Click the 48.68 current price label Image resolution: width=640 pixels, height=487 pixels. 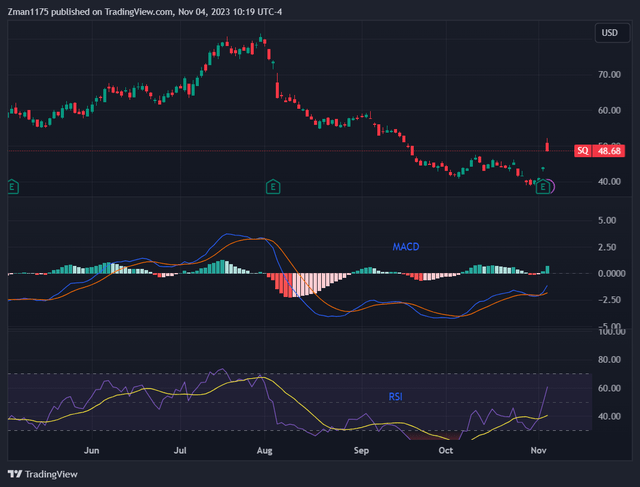(x=609, y=151)
